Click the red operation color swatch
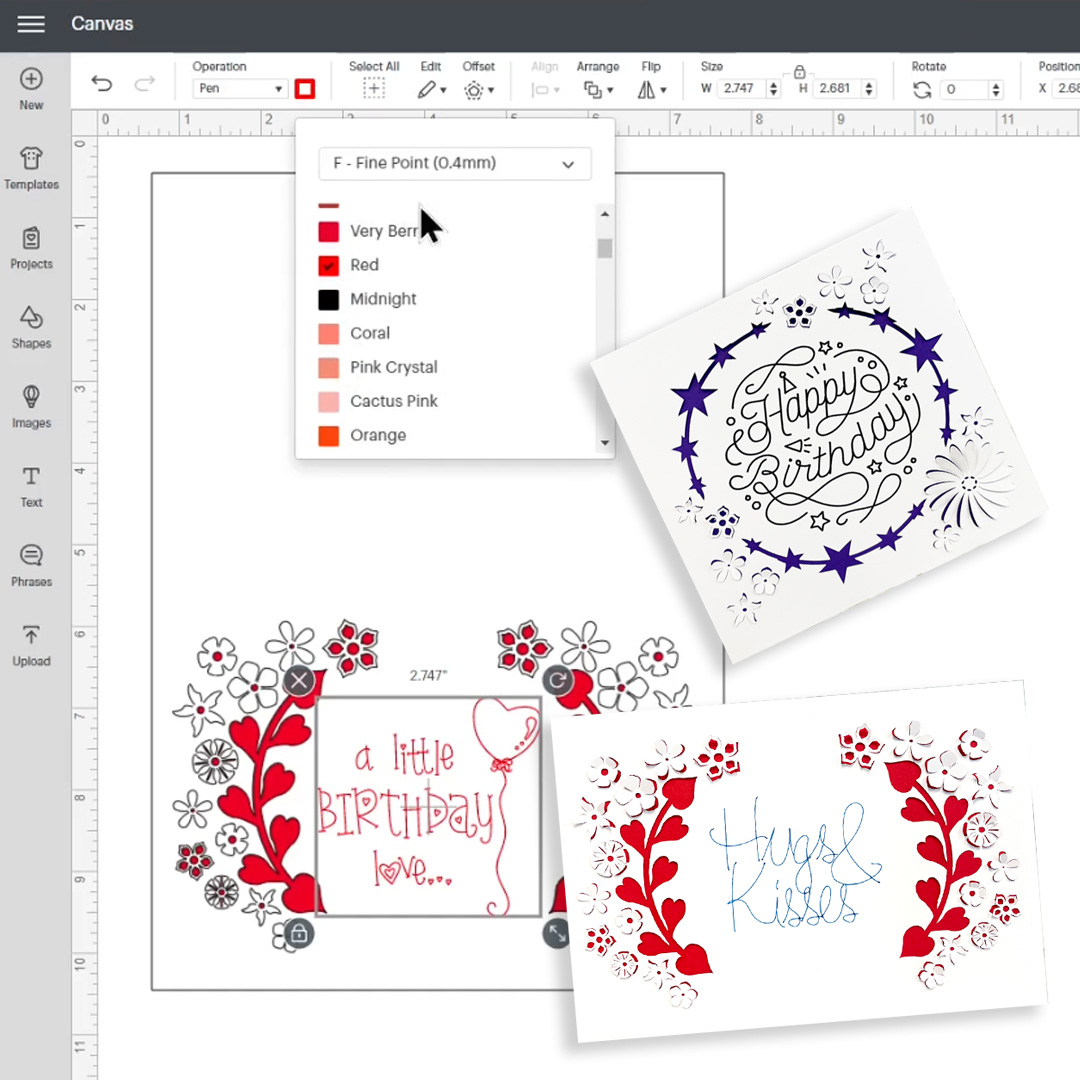The image size is (1080, 1080). 305,89
